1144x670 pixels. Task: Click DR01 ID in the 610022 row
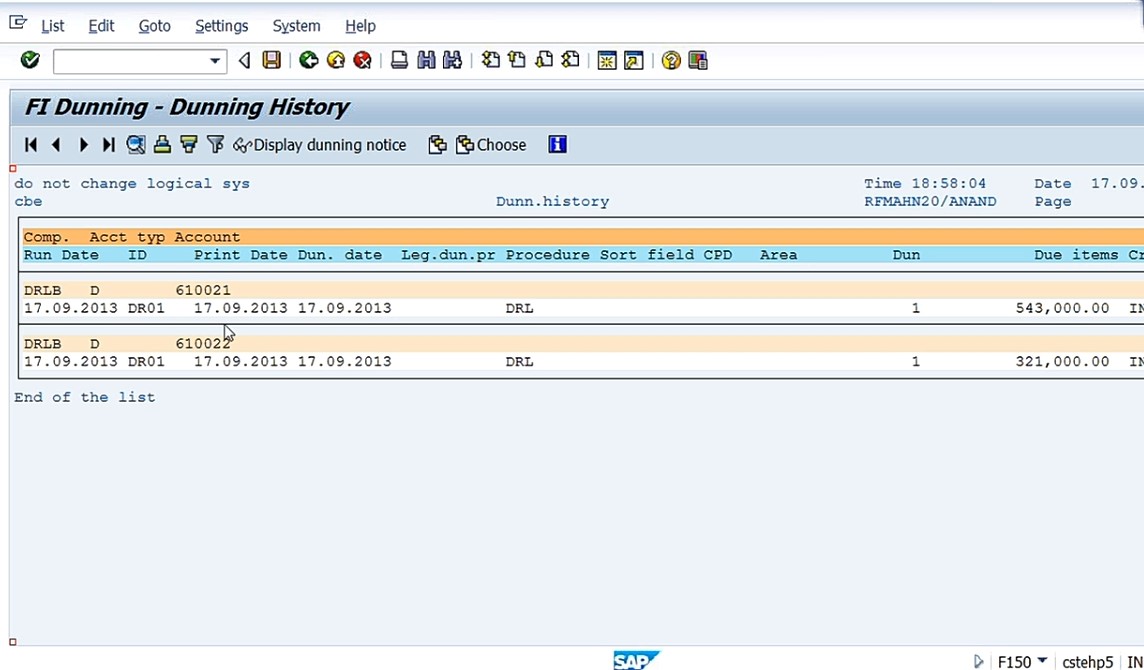(147, 361)
